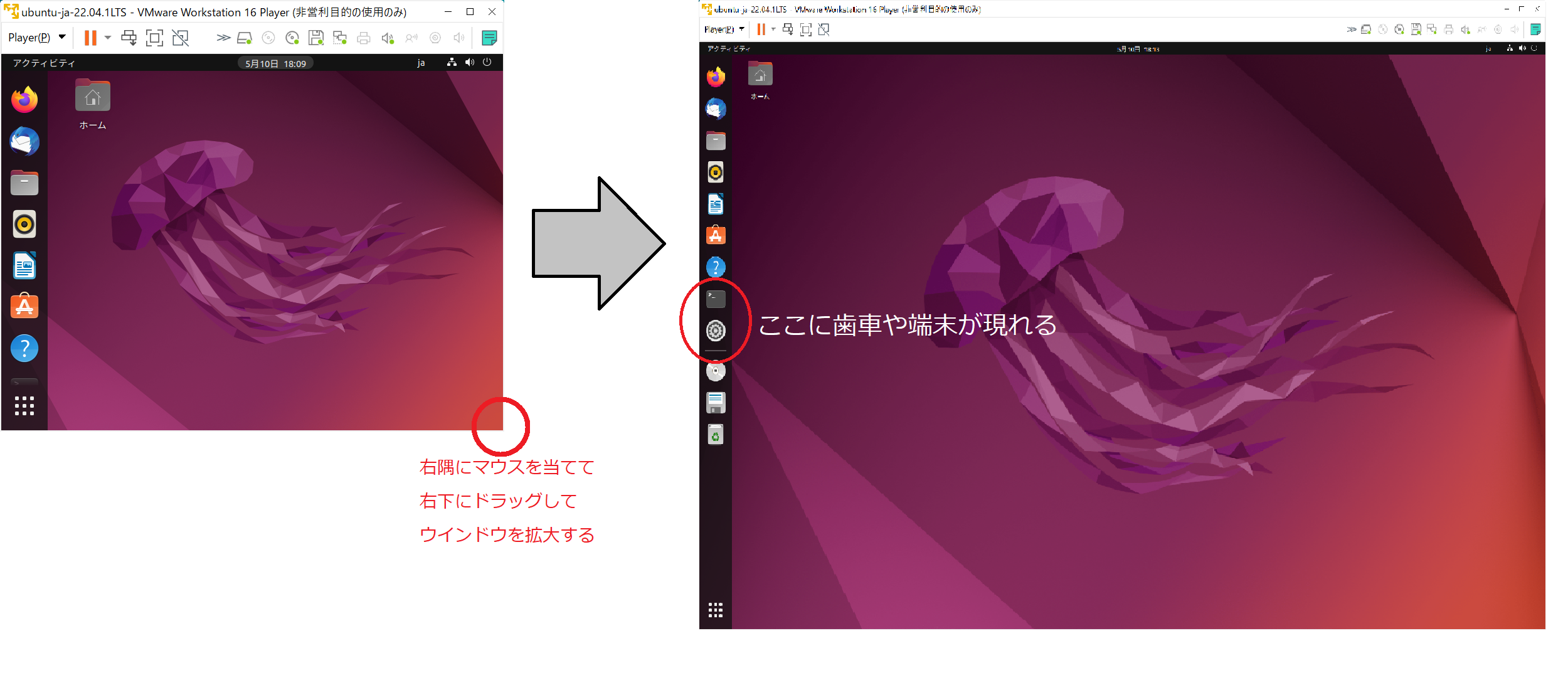Open power system menu in left Ubuntu top bar
The height and width of the screenshot is (690, 1568).
pos(487,62)
